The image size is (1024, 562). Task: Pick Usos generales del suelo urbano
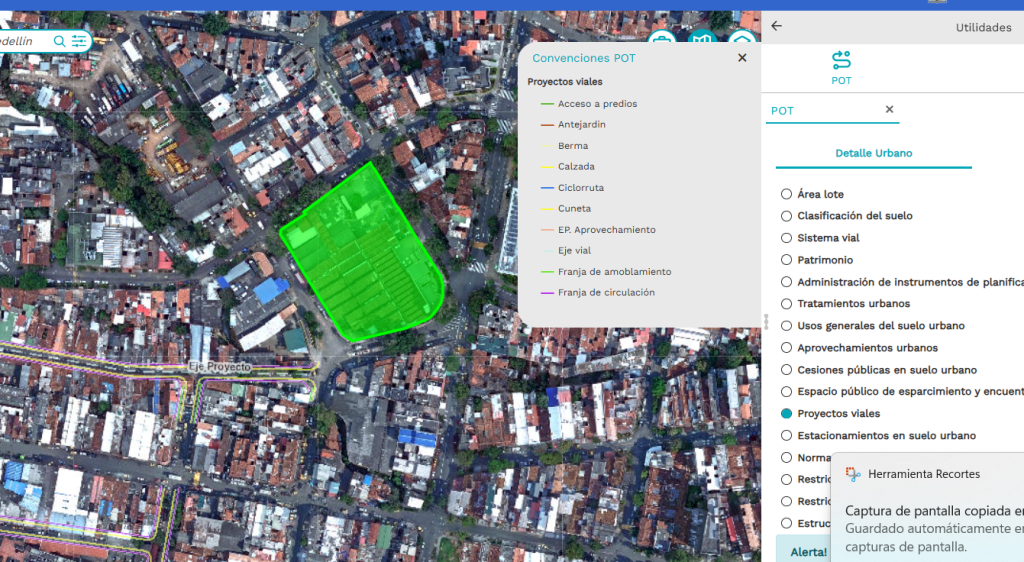tap(786, 326)
